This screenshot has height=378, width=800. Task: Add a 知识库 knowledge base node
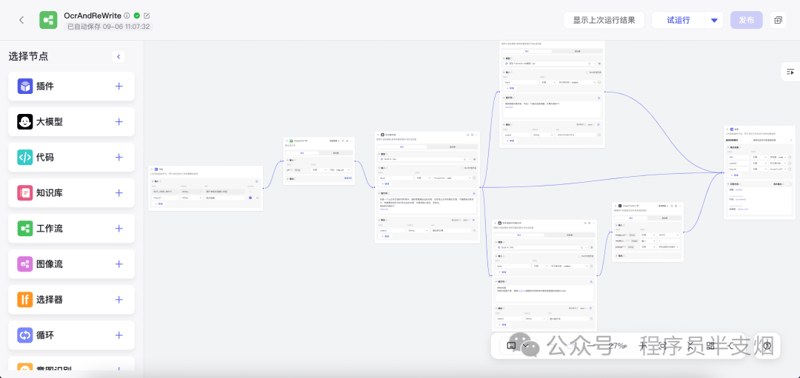(x=119, y=193)
